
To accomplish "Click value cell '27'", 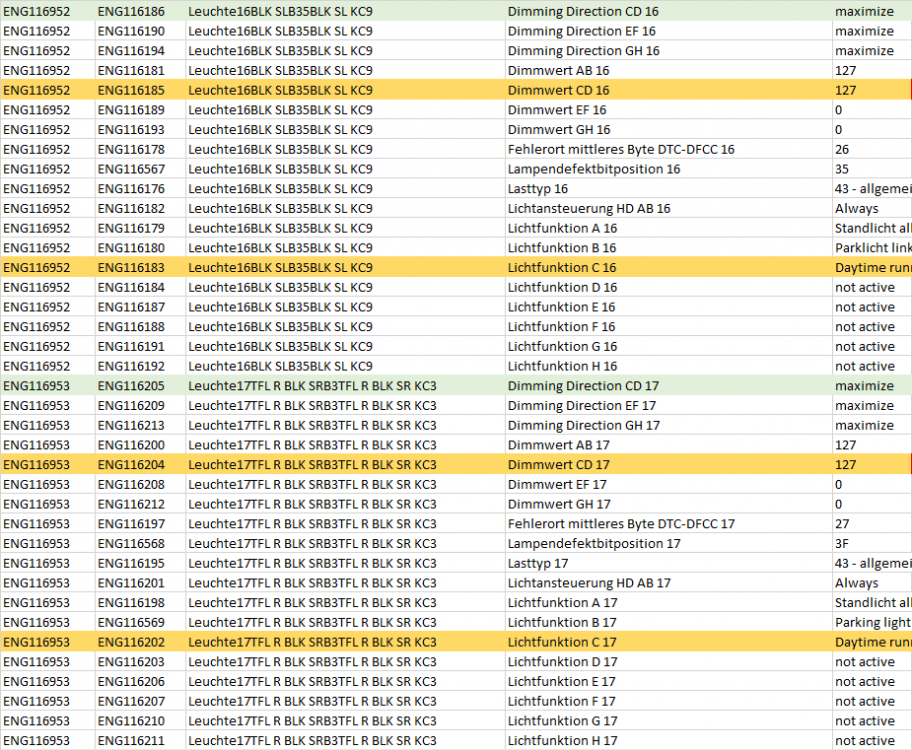I will click(x=872, y=524).
